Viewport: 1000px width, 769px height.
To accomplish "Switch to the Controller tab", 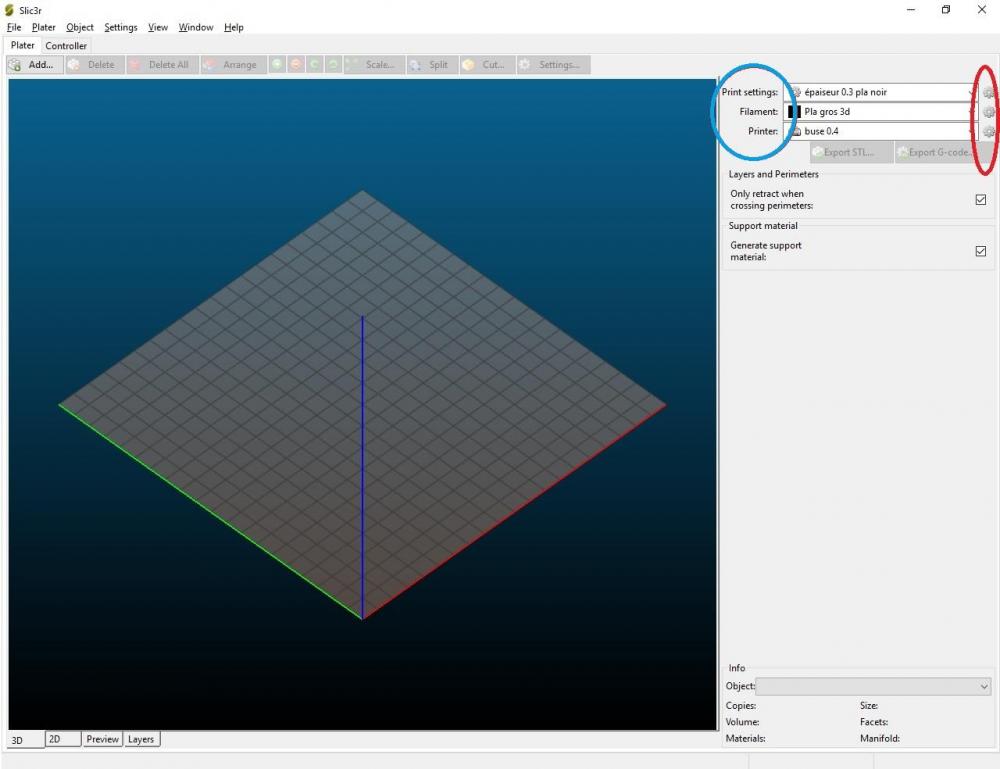I will (66, 46).
